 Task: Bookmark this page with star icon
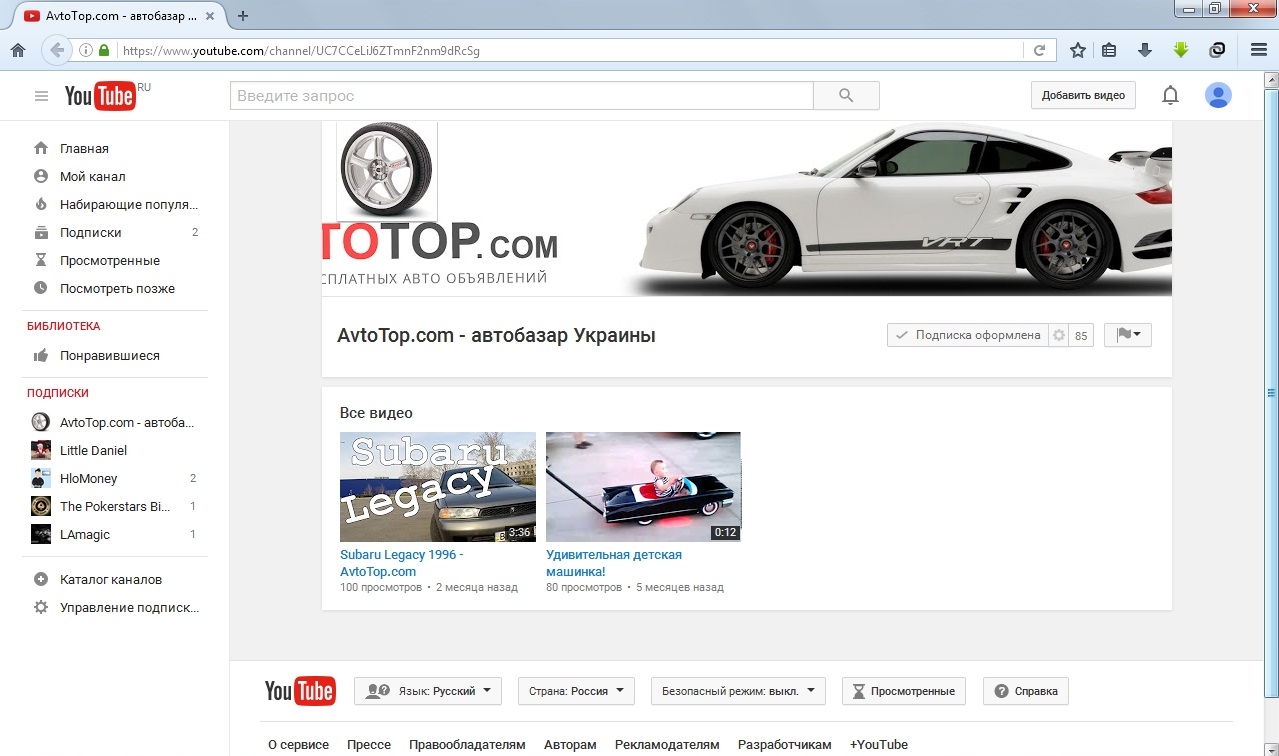[x=1078, y=50]
